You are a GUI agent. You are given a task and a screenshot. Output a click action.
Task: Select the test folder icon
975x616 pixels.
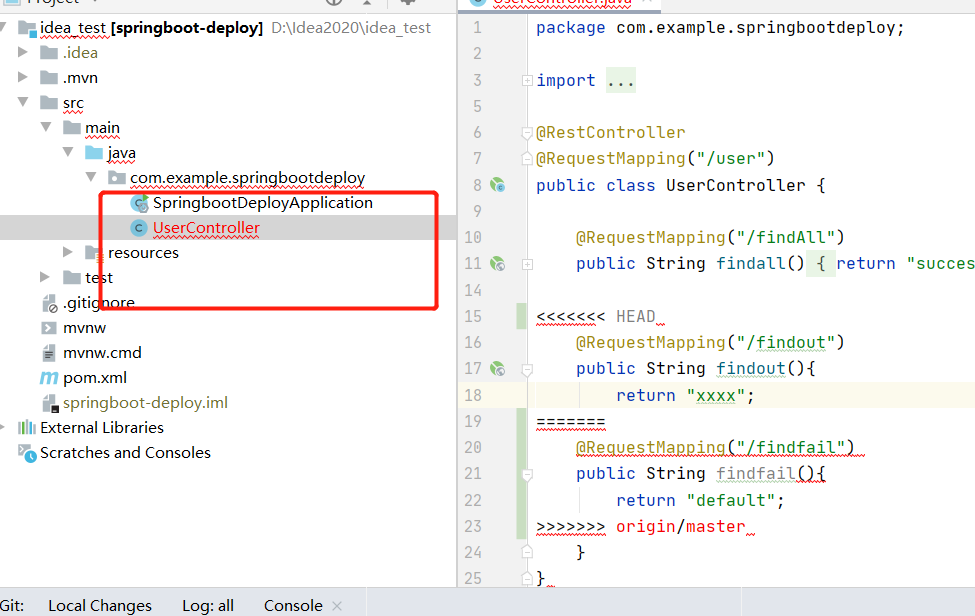pos(72,277)
